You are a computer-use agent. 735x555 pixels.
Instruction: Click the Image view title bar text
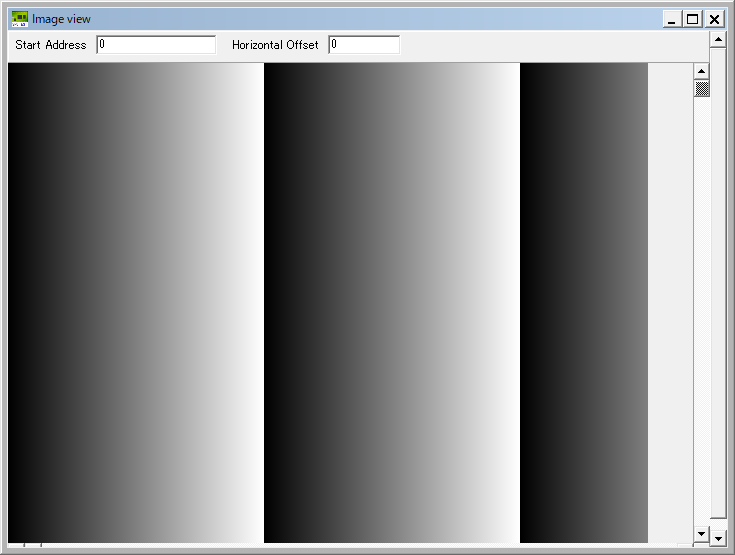[61, 19]
